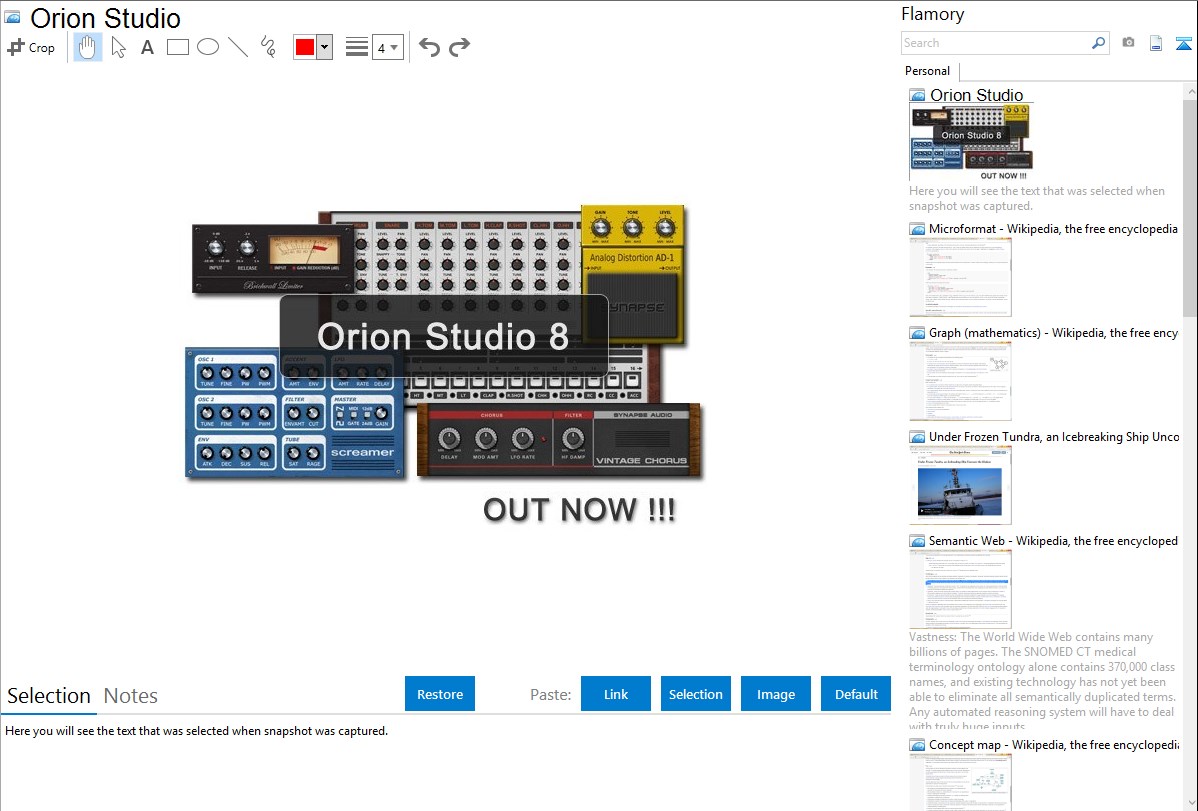The image size is (1198, 811).
Task: Open the Microformat - Wikipedia snapshot title
Action: [1054, 229]
